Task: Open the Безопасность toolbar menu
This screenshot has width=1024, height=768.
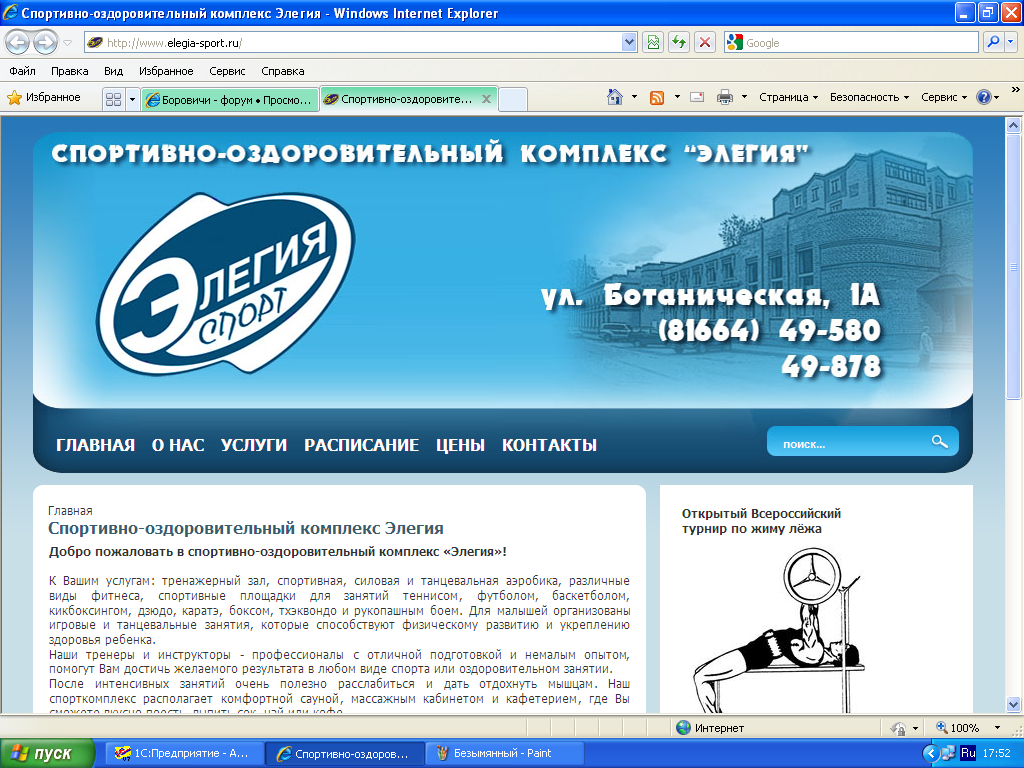Action: pos(869,97)
